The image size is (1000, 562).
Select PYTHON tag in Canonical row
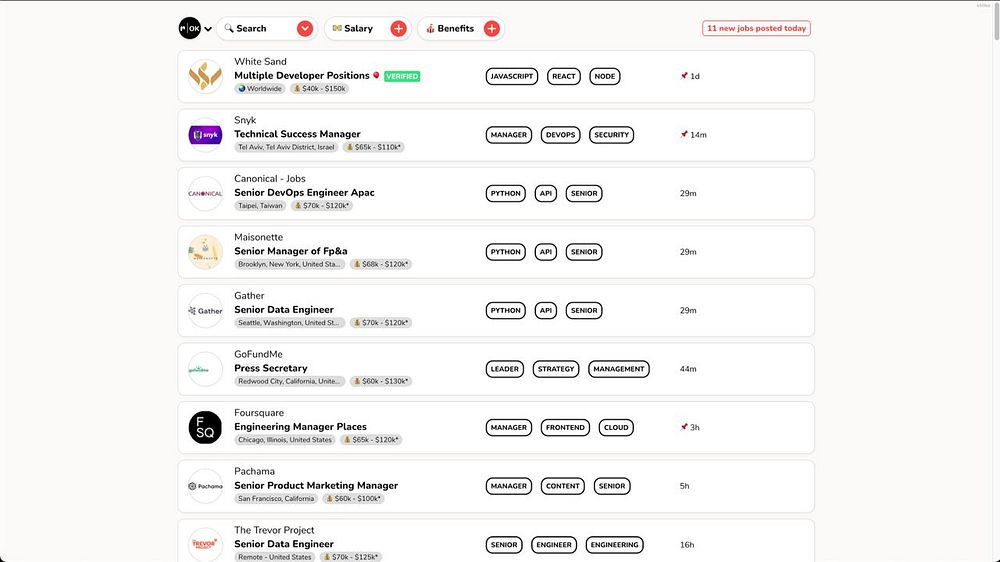pos(506,193)
